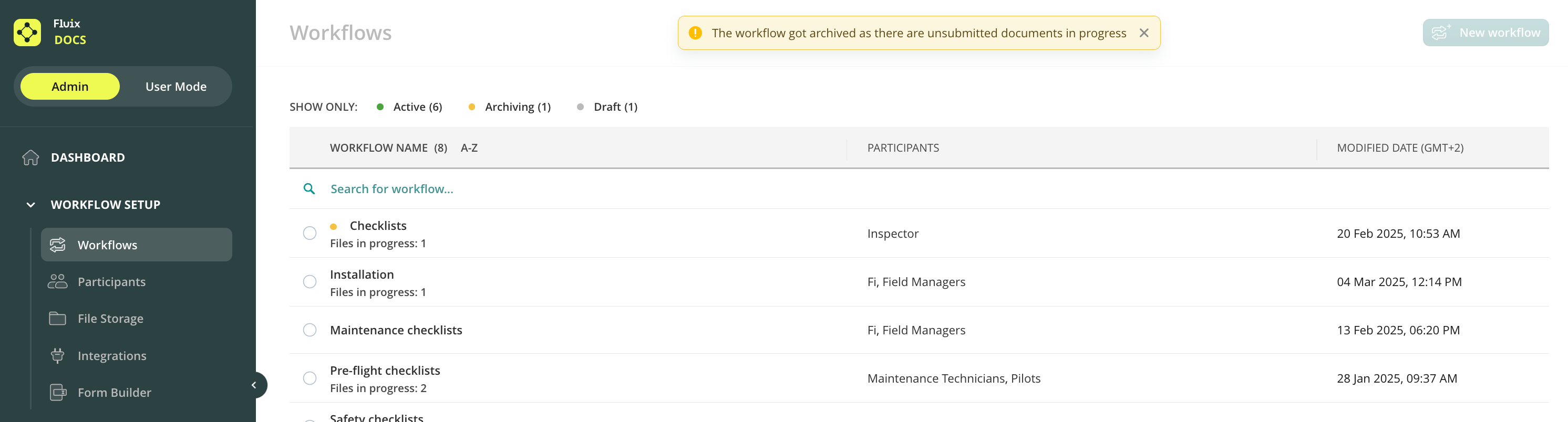This screenshot has height=422, width=1568.
Task: Dismiss the archived workflow warning notification
Action: tap(1144, 33)
